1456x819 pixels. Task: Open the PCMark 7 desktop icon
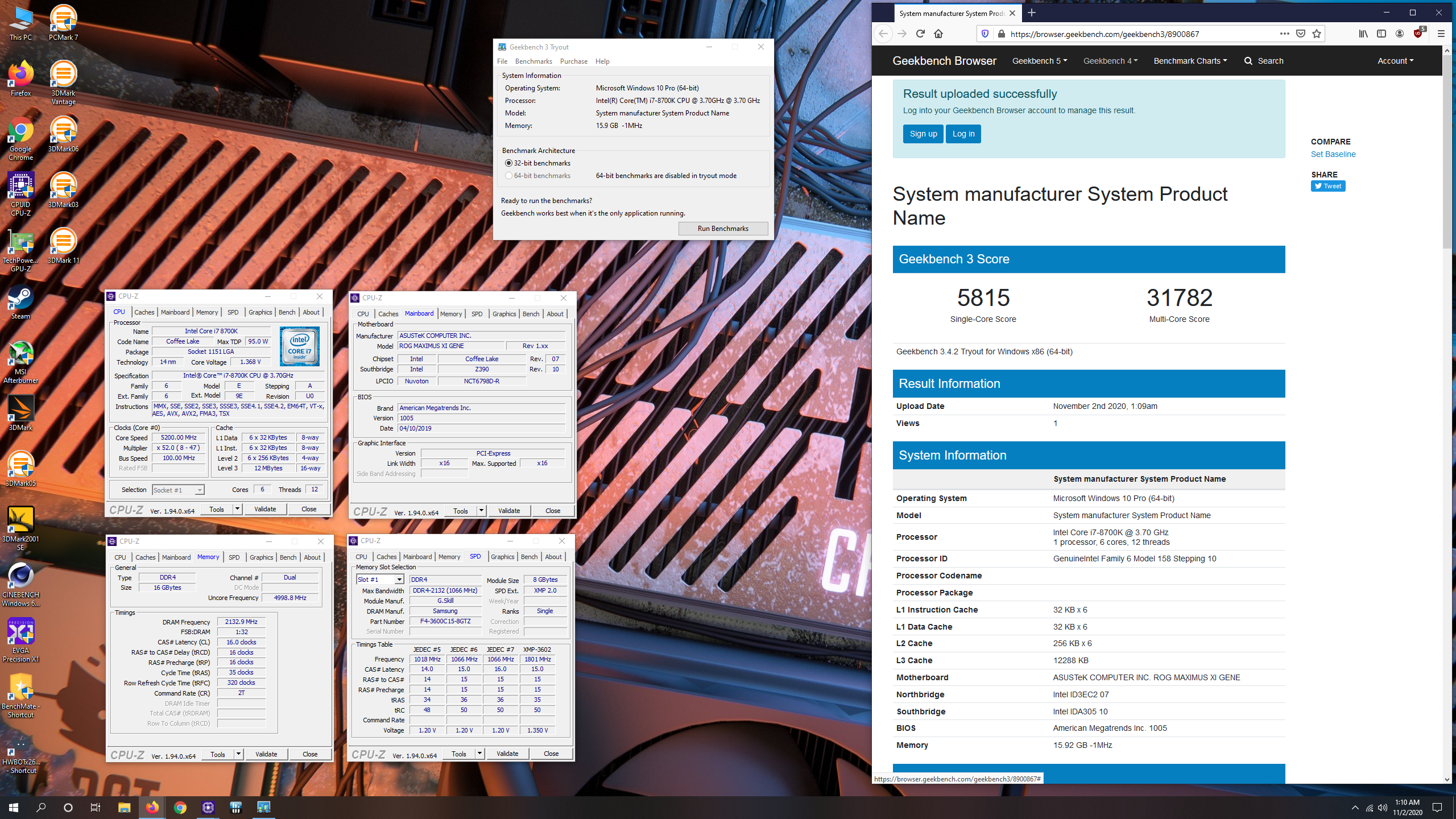(x=63, y=23)
